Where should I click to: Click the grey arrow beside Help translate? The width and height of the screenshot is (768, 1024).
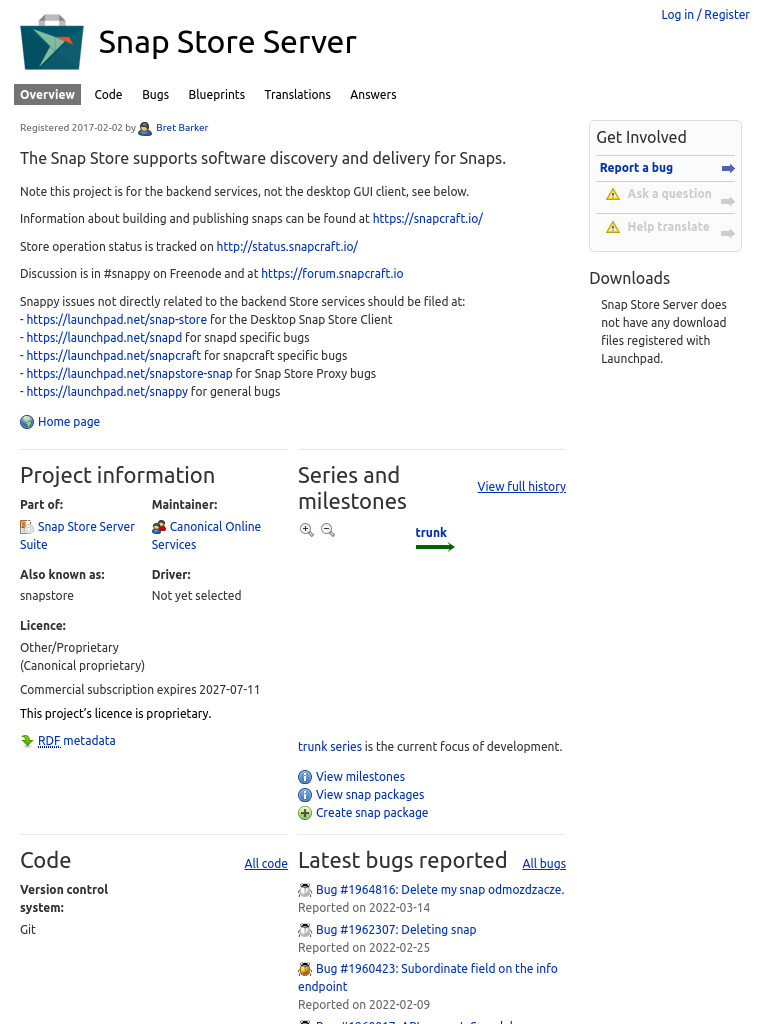click(x=728, y=233)
